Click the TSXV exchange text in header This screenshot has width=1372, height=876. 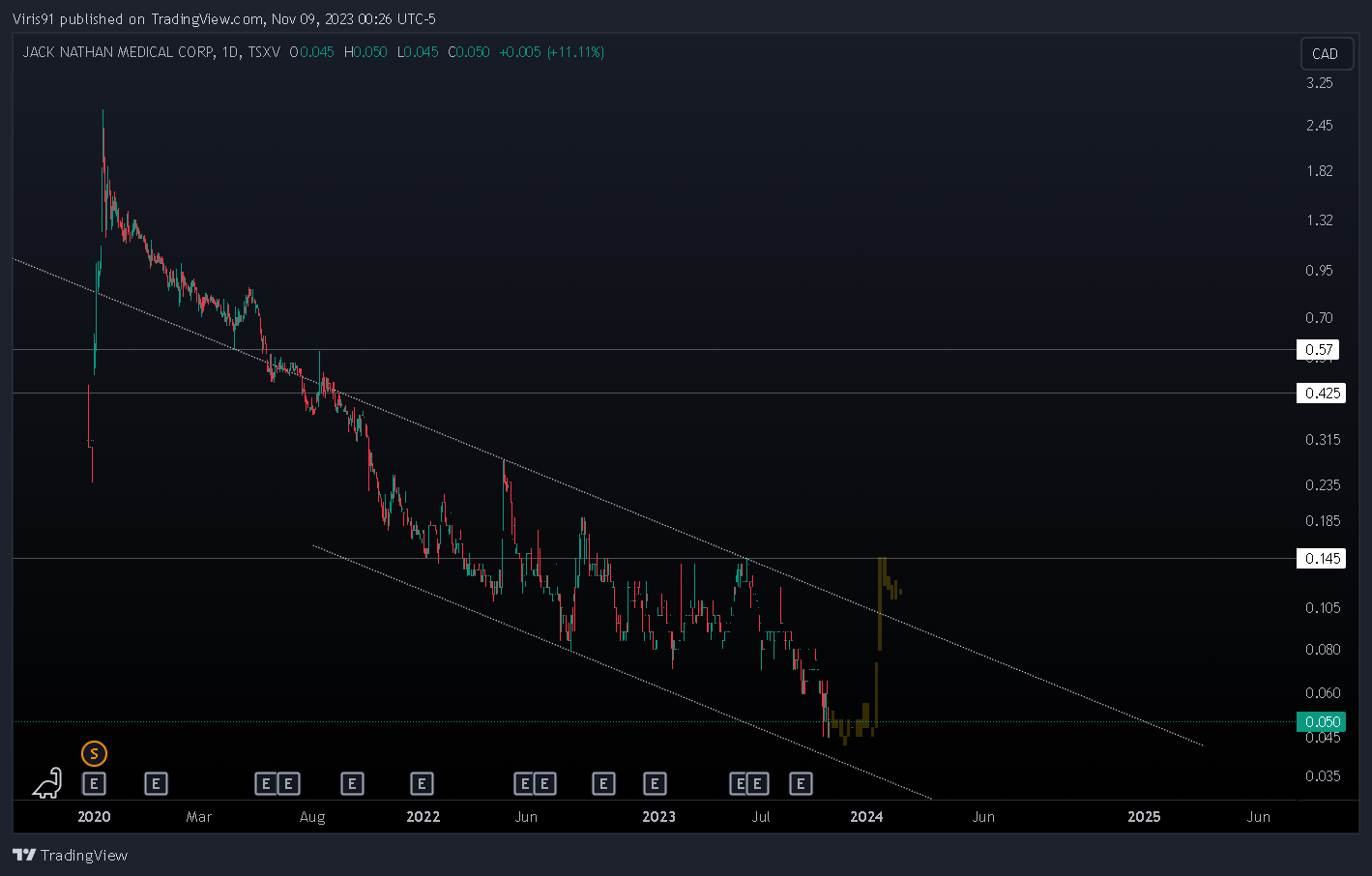tap(264, 52)
